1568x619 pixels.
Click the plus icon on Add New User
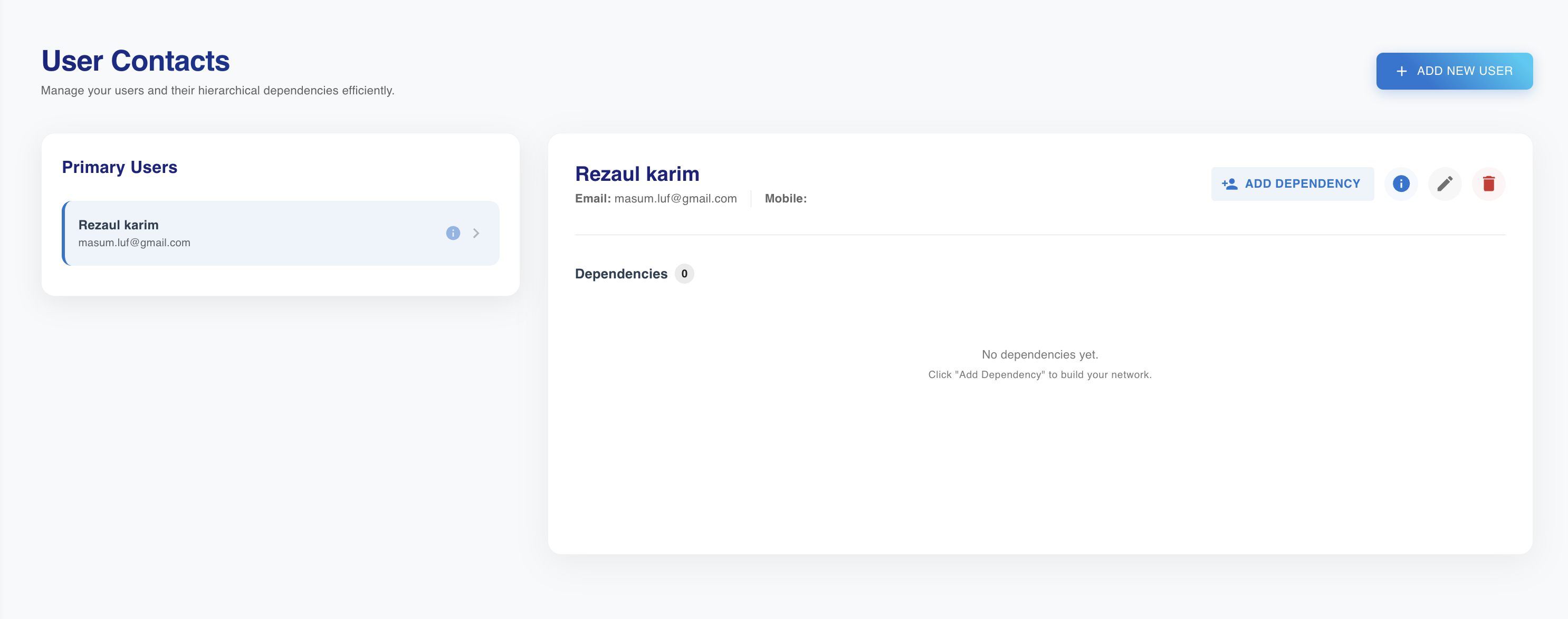(x=1401, y=71)
